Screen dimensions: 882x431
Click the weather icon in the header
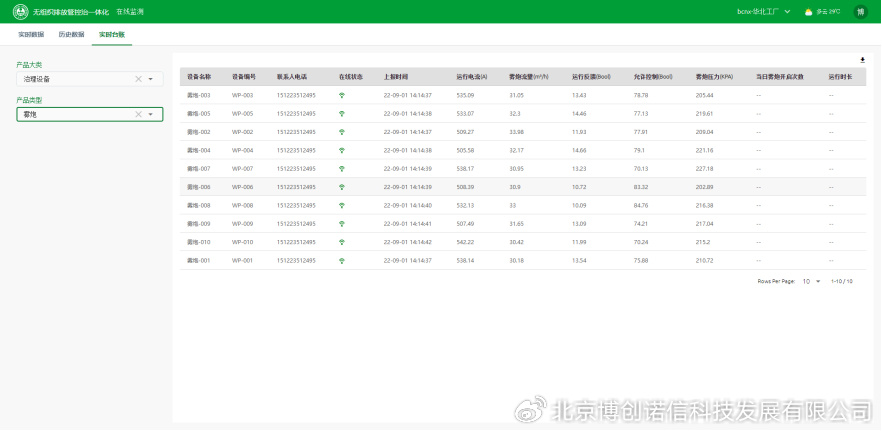(x=807, y=11)
